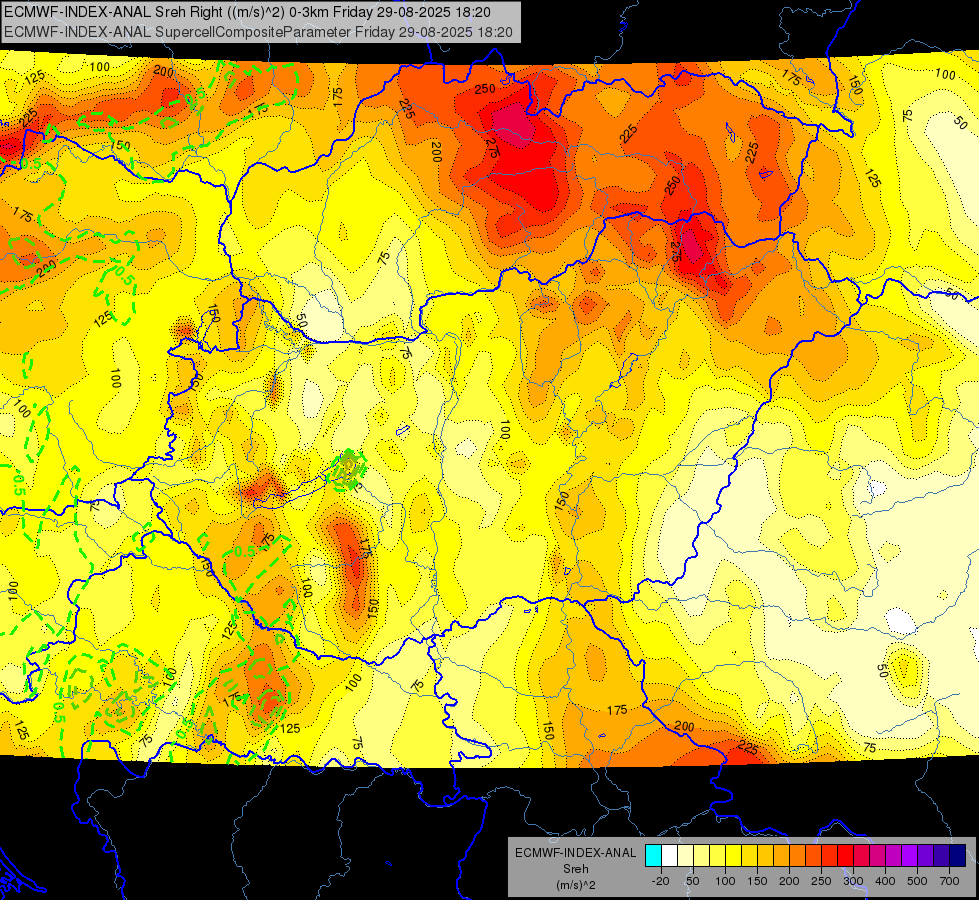Image resolution: width=979 pixels, height=900 pixels.
Task: Click the legend's (m/s)^2 unit label
Action: tap(576, 885)
